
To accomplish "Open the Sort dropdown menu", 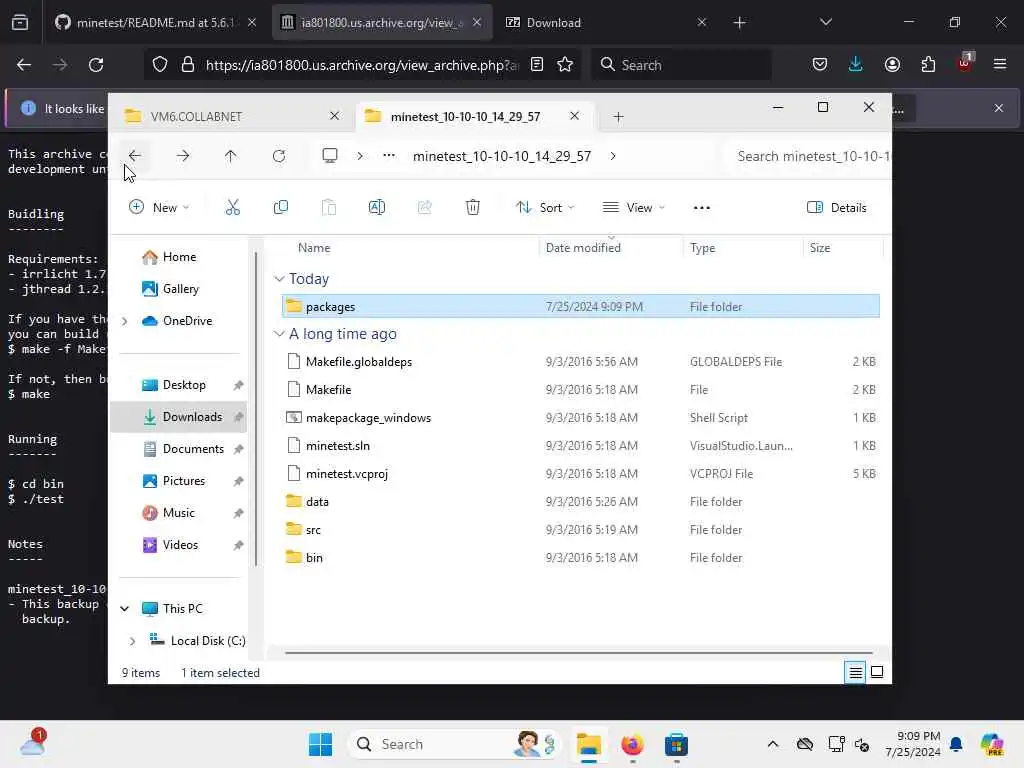I will pos(545,208).
